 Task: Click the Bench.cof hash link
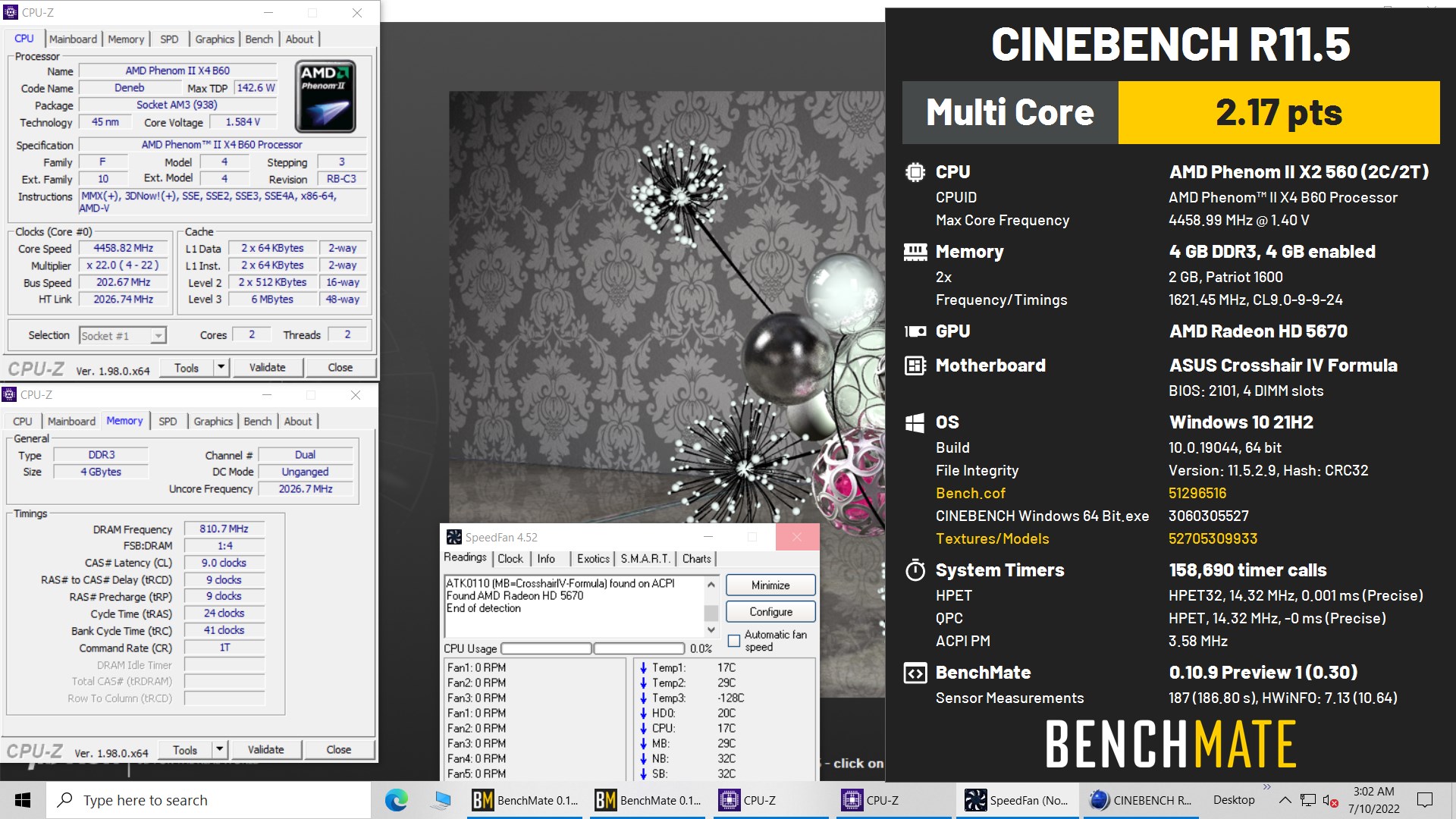[x=1197, y=493]
